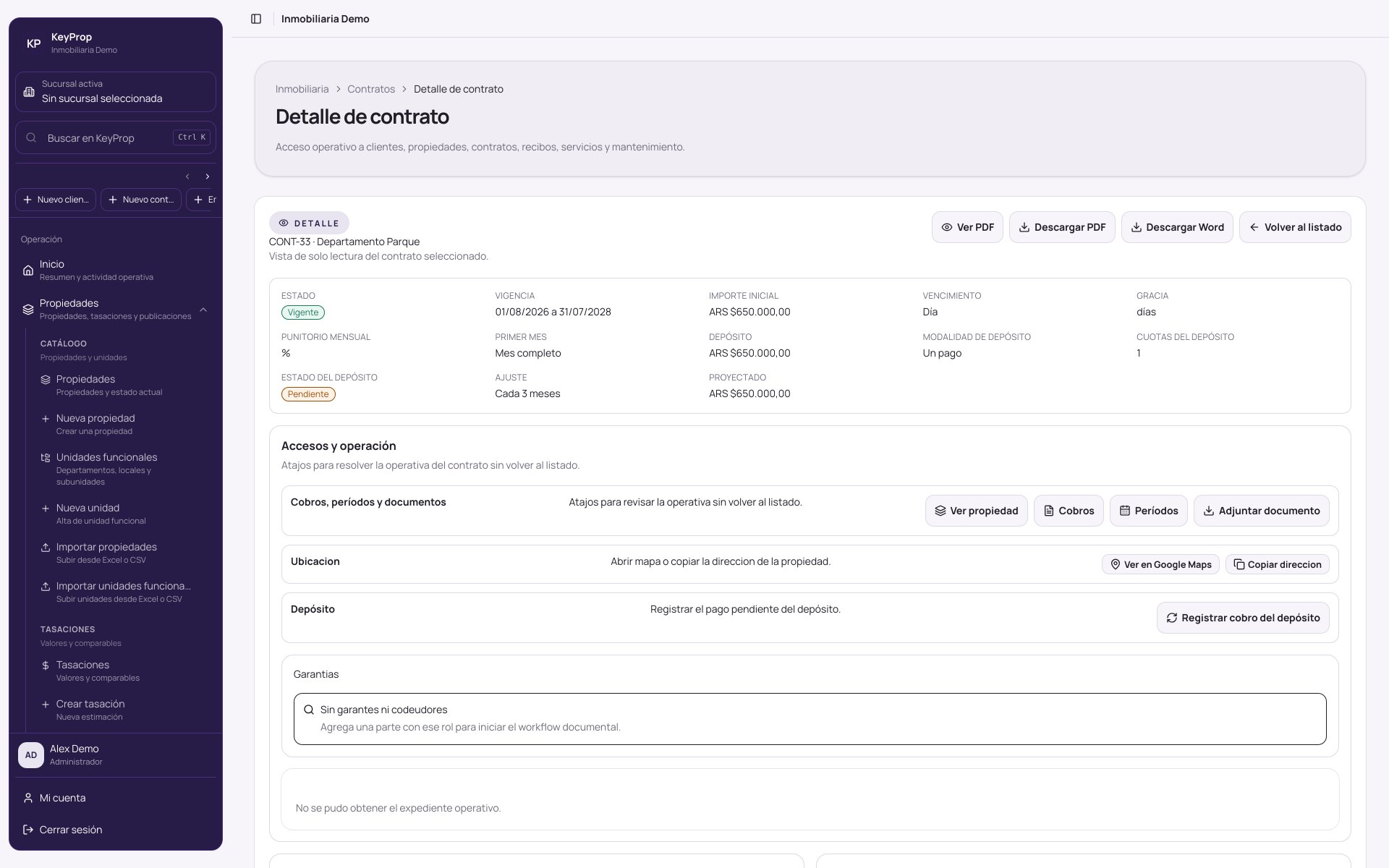
Task: Click the Copiar direccion button
Action: (1278, 565)
